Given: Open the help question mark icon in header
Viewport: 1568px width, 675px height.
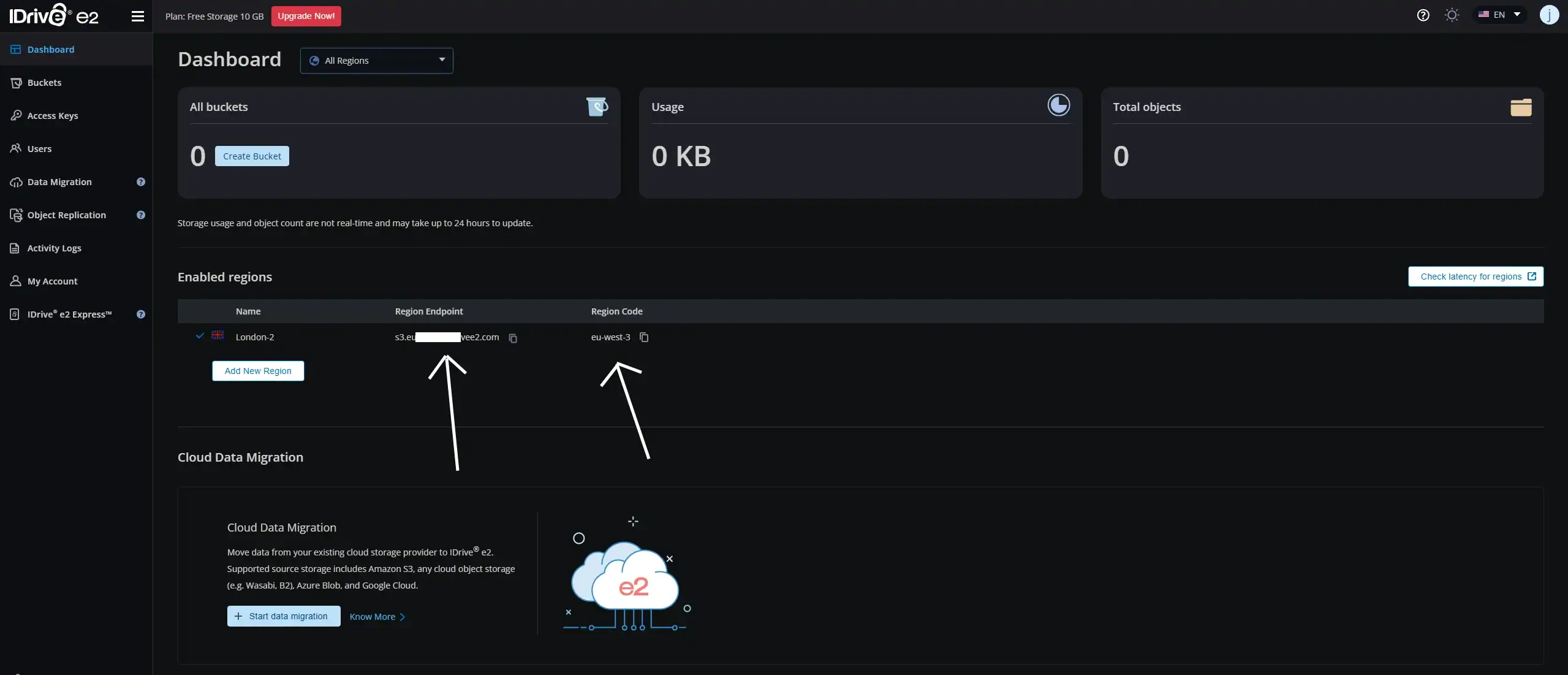Looking at the screenshot, I should [1423, 15].
